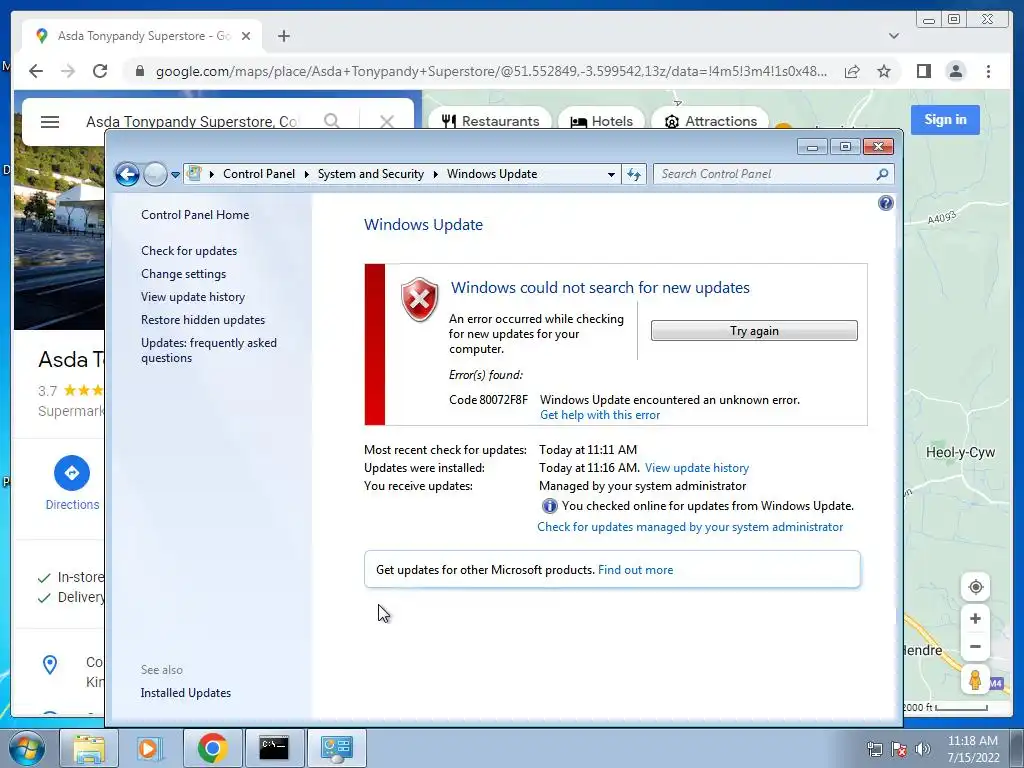
Task: Click the volume speaker tray icon
Action: 923,749
